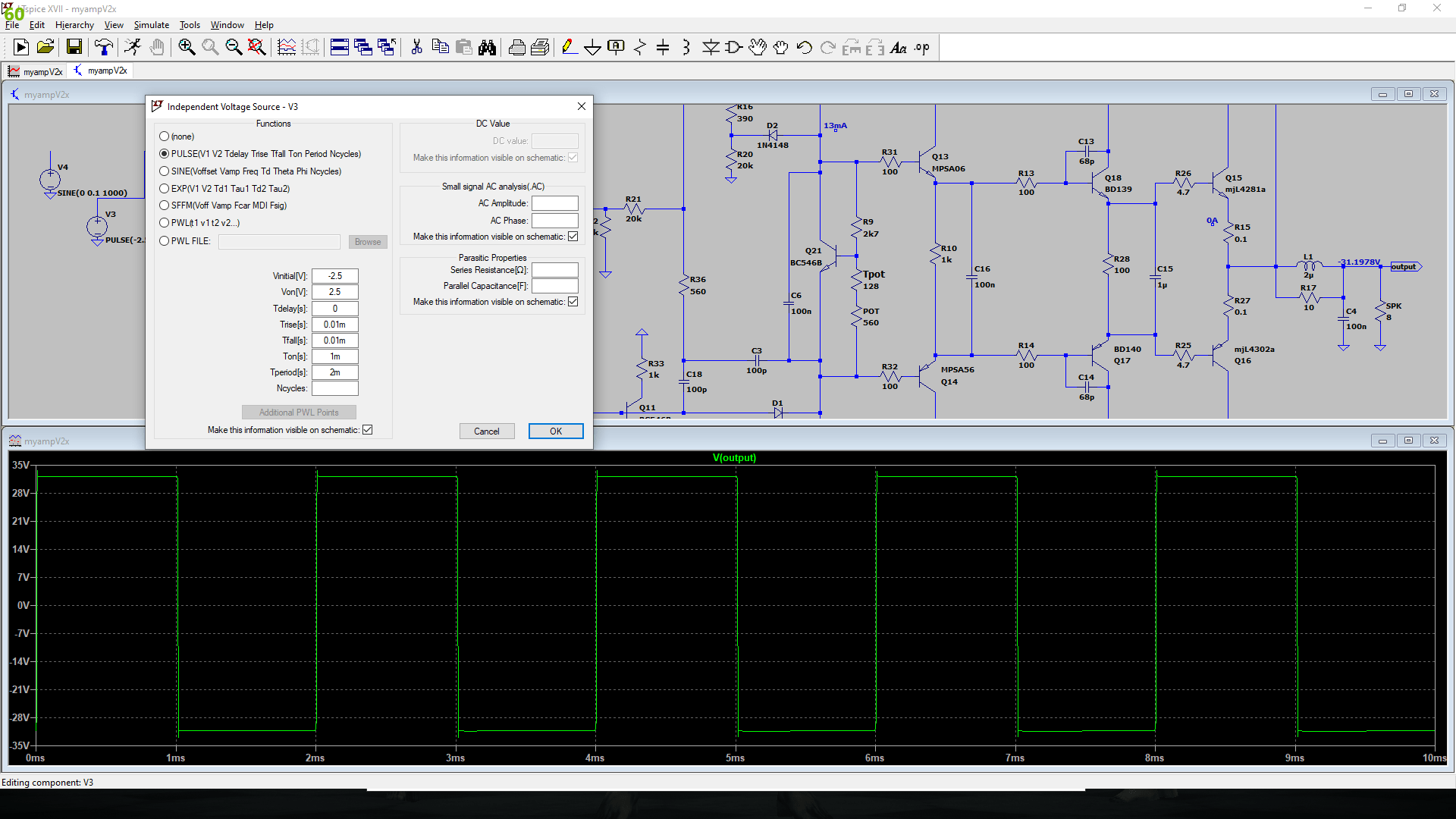This screenshot has width=1456, height=819.
Task: Open Control Panel hammer icon
Action: tap(104, 48)
